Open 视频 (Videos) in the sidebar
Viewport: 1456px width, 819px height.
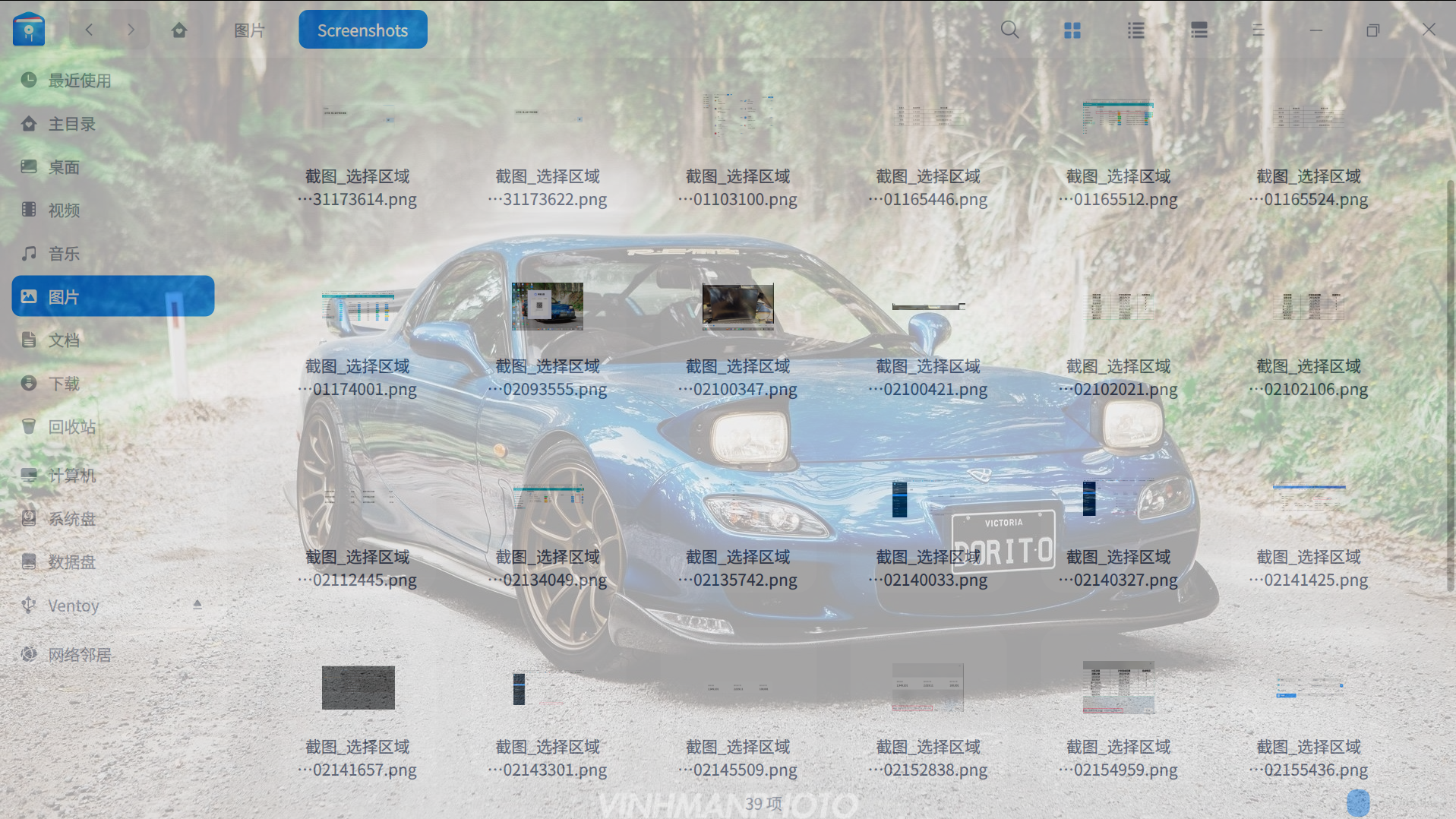(x=113, y=210)
